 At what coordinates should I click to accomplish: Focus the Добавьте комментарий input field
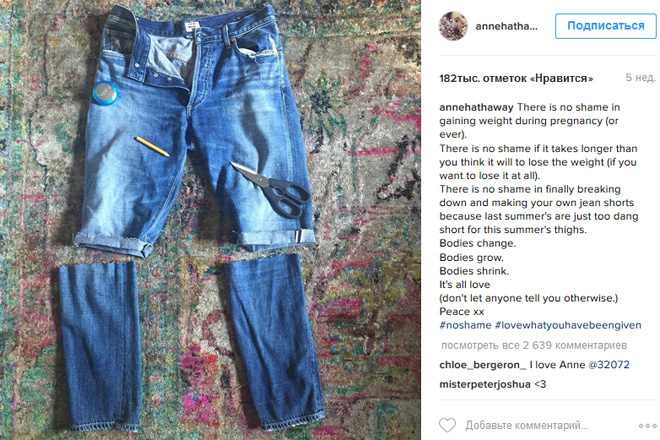point(527,425)
